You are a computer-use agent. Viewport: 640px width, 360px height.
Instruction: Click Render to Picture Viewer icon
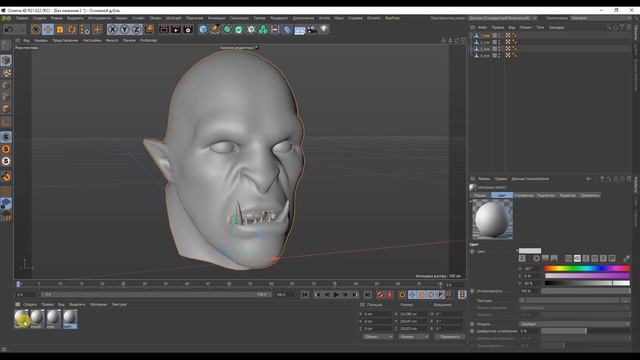click(176, 29)
